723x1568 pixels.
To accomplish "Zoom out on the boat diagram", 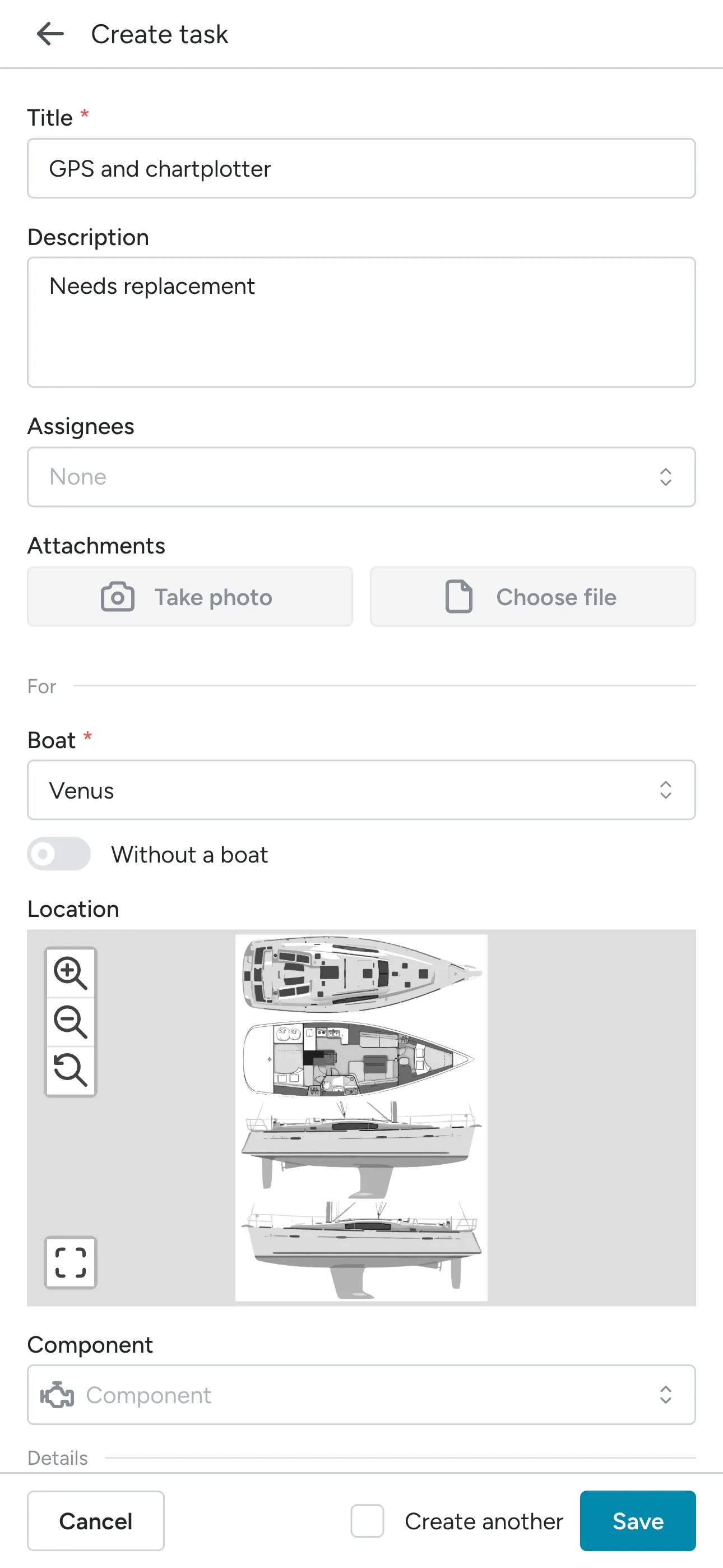I will (70, 1022).
